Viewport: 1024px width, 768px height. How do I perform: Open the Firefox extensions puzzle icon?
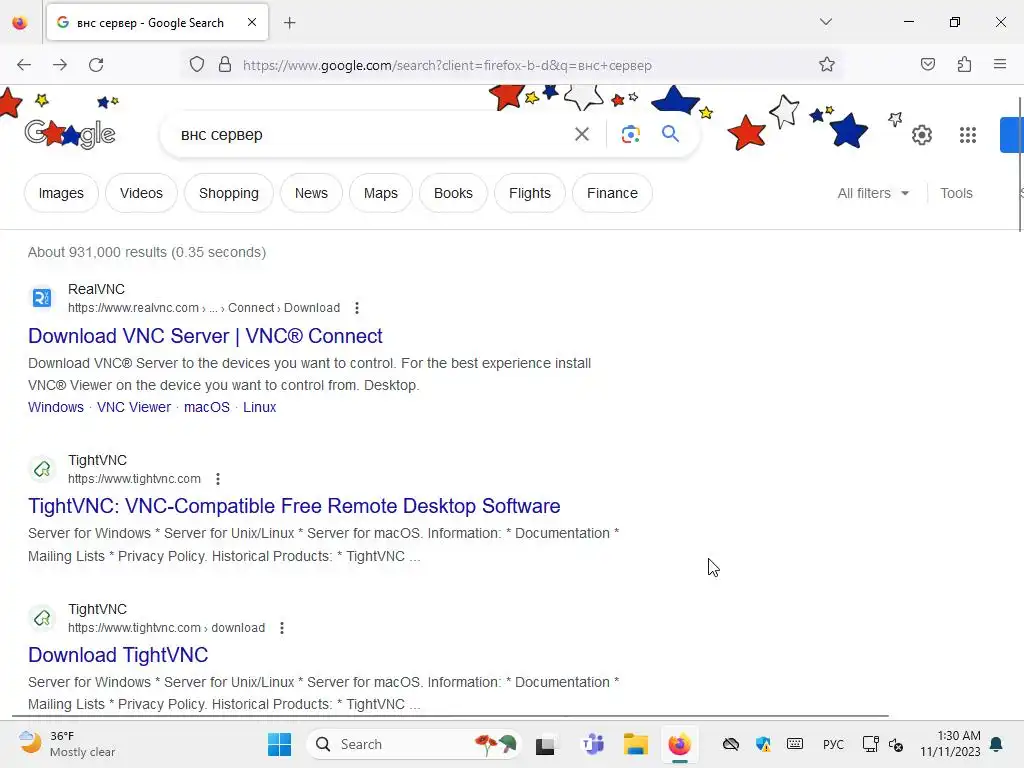click(x=964, y=65)
